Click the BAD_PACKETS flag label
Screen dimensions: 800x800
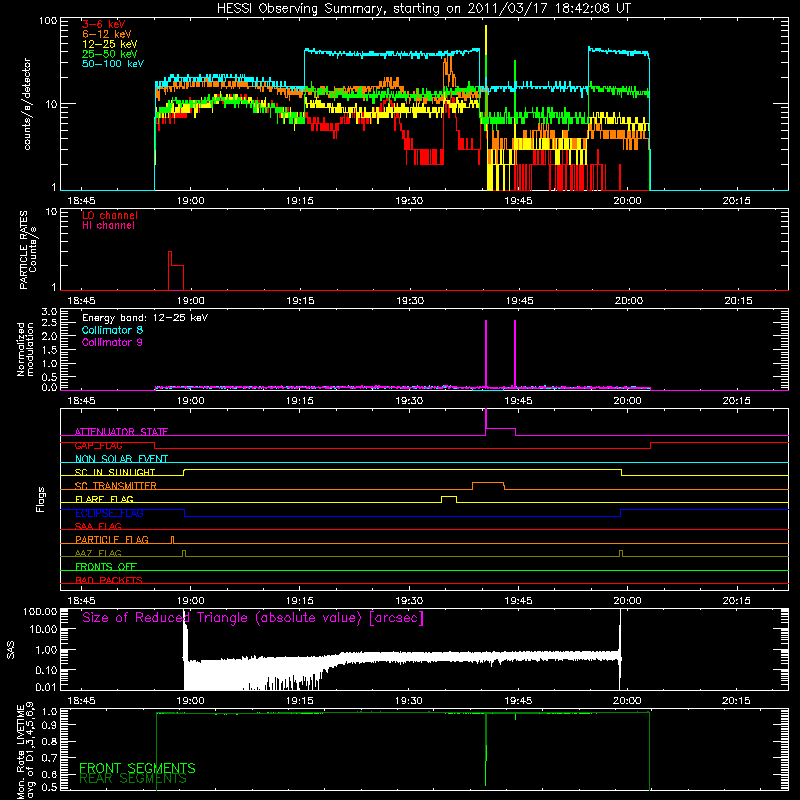(109, 580)
